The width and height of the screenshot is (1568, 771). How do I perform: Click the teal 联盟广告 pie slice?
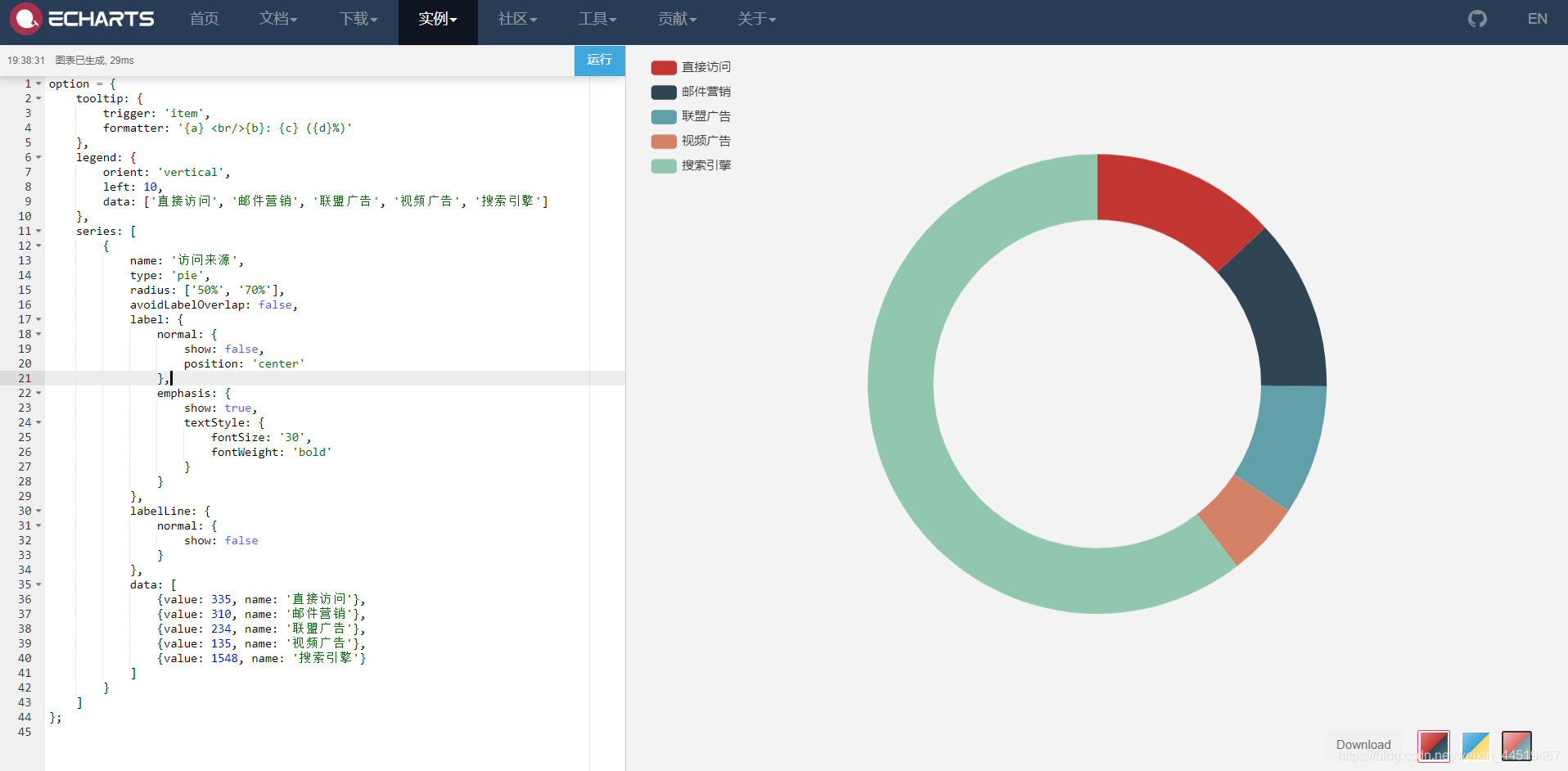(1286, 442)
